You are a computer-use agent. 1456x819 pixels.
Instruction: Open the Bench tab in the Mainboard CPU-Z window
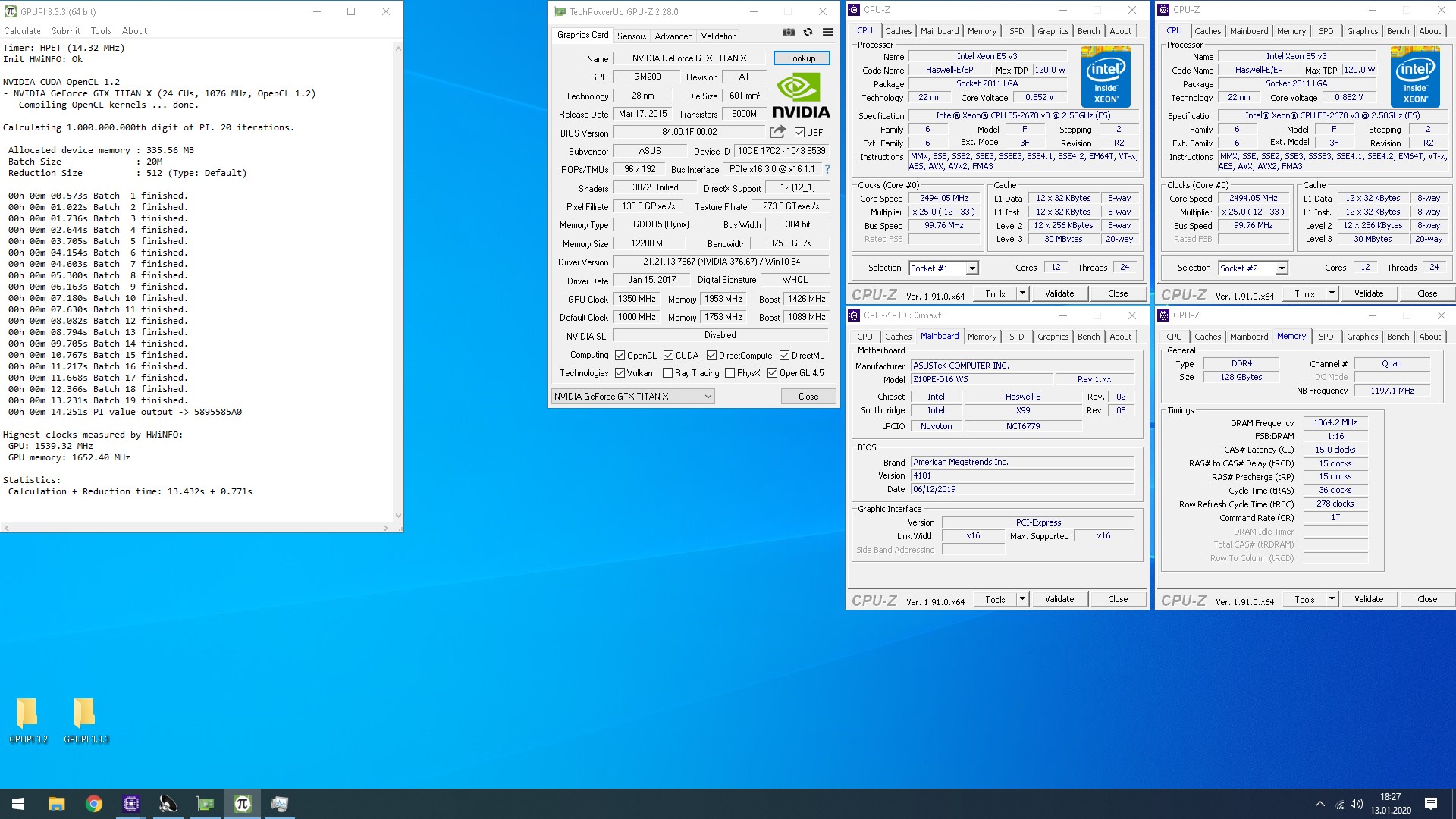point(1088,337)
